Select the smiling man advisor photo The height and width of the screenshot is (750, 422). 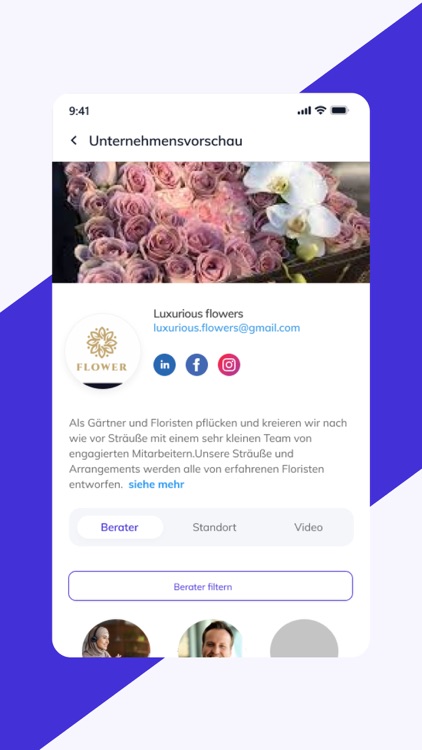coord(210,639)
